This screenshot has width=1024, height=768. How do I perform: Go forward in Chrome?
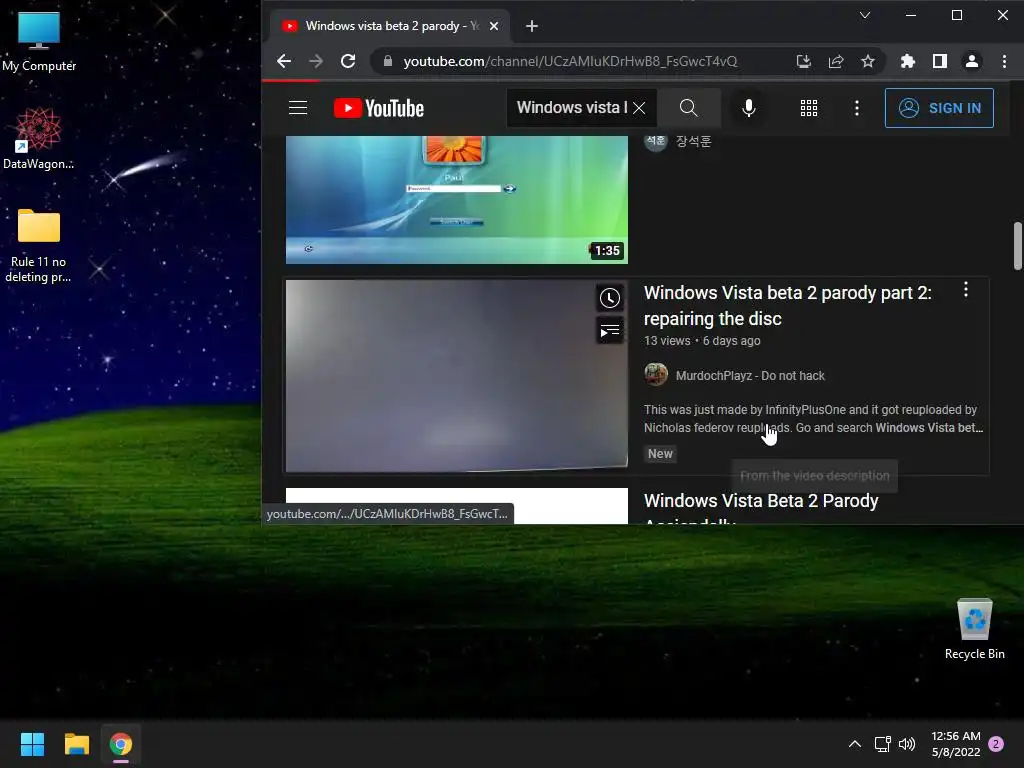tap(316, 61)
